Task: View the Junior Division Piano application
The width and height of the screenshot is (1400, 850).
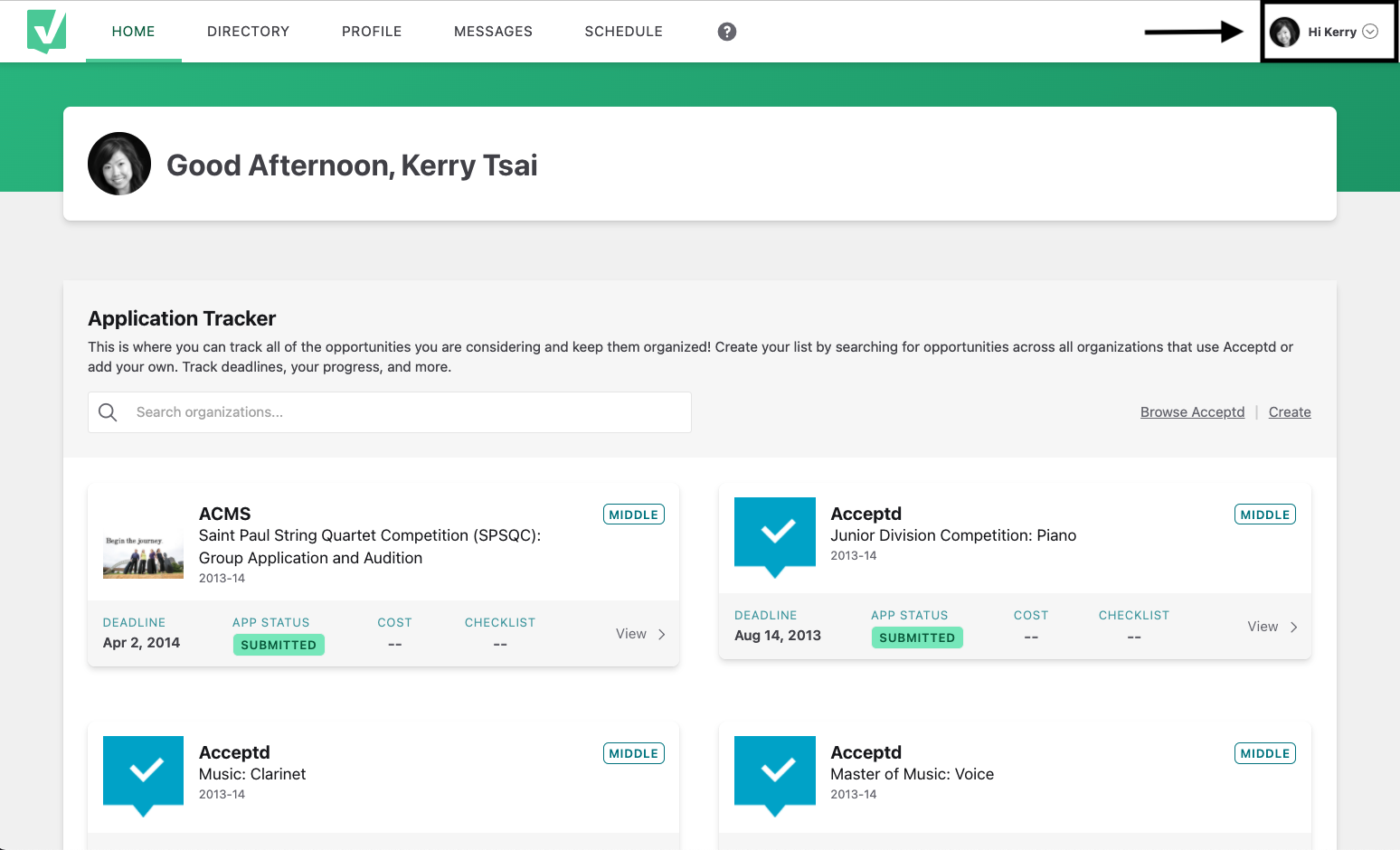Action: (x=1263, y=627)
